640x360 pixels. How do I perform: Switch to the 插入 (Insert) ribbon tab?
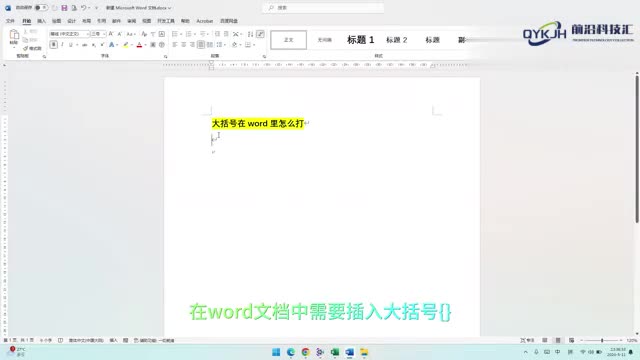pos(42,21)
